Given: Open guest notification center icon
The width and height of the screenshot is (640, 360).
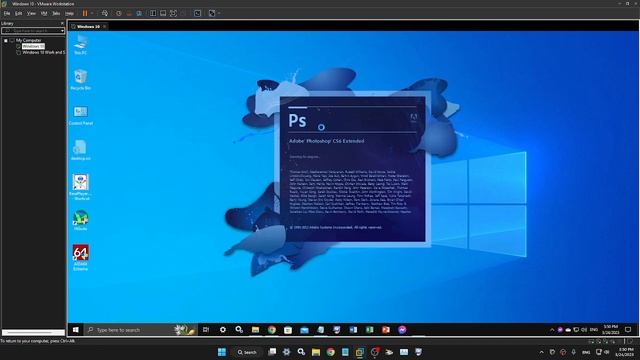Looking at the screenshot, I should (x=628, y=330).
